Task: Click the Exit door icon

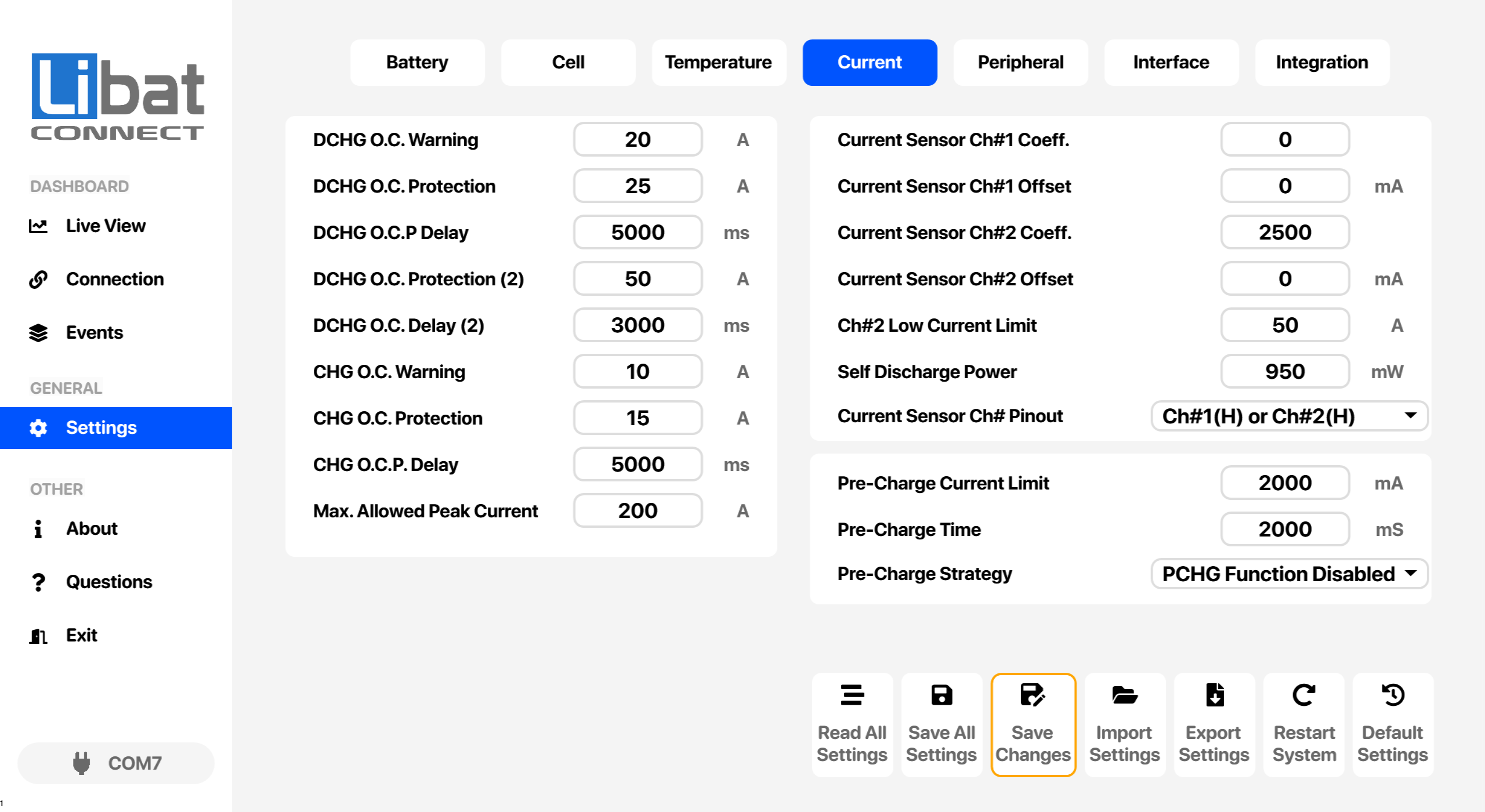Action: click(38, 636)
